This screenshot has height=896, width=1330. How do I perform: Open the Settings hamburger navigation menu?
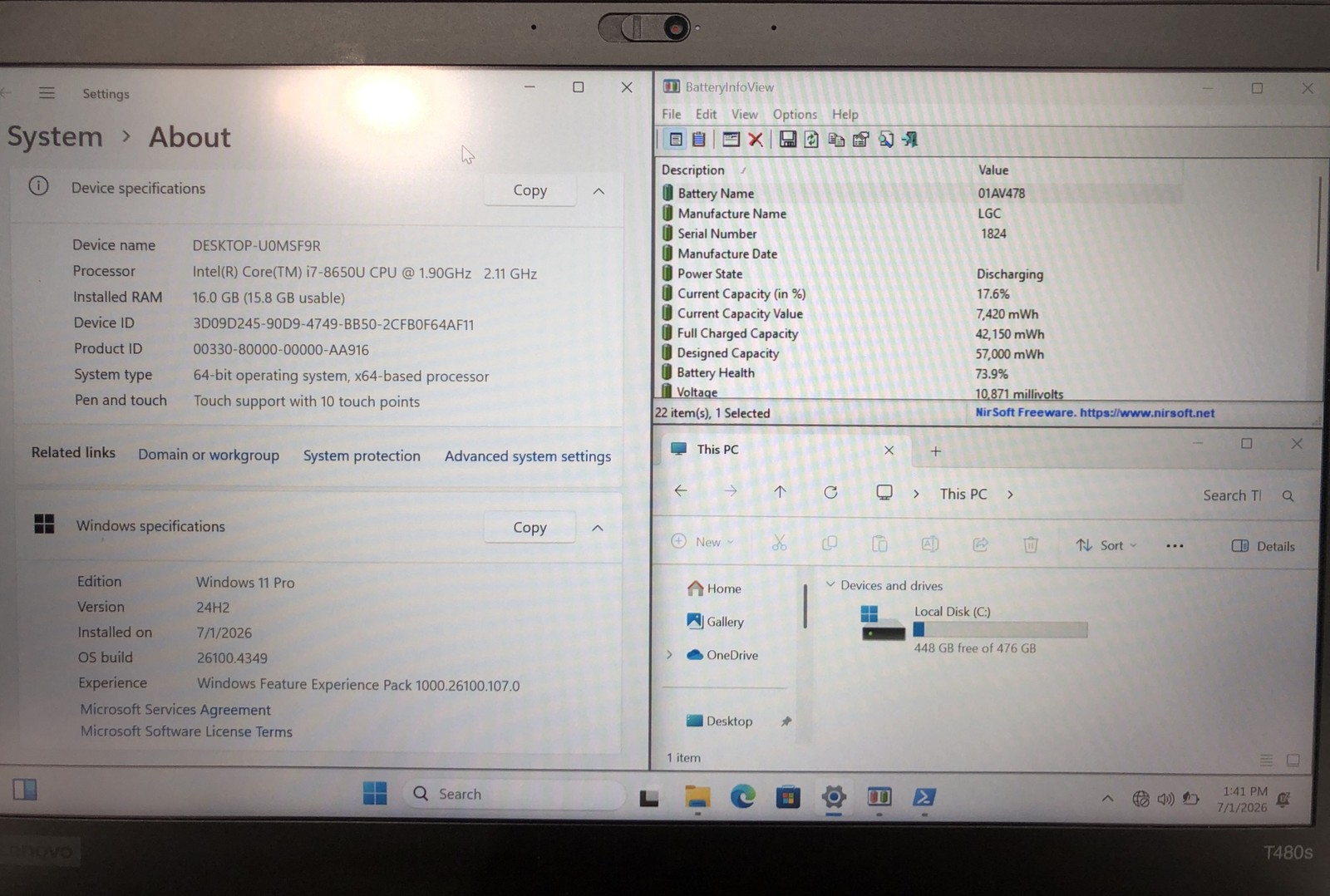pos(47,93)
